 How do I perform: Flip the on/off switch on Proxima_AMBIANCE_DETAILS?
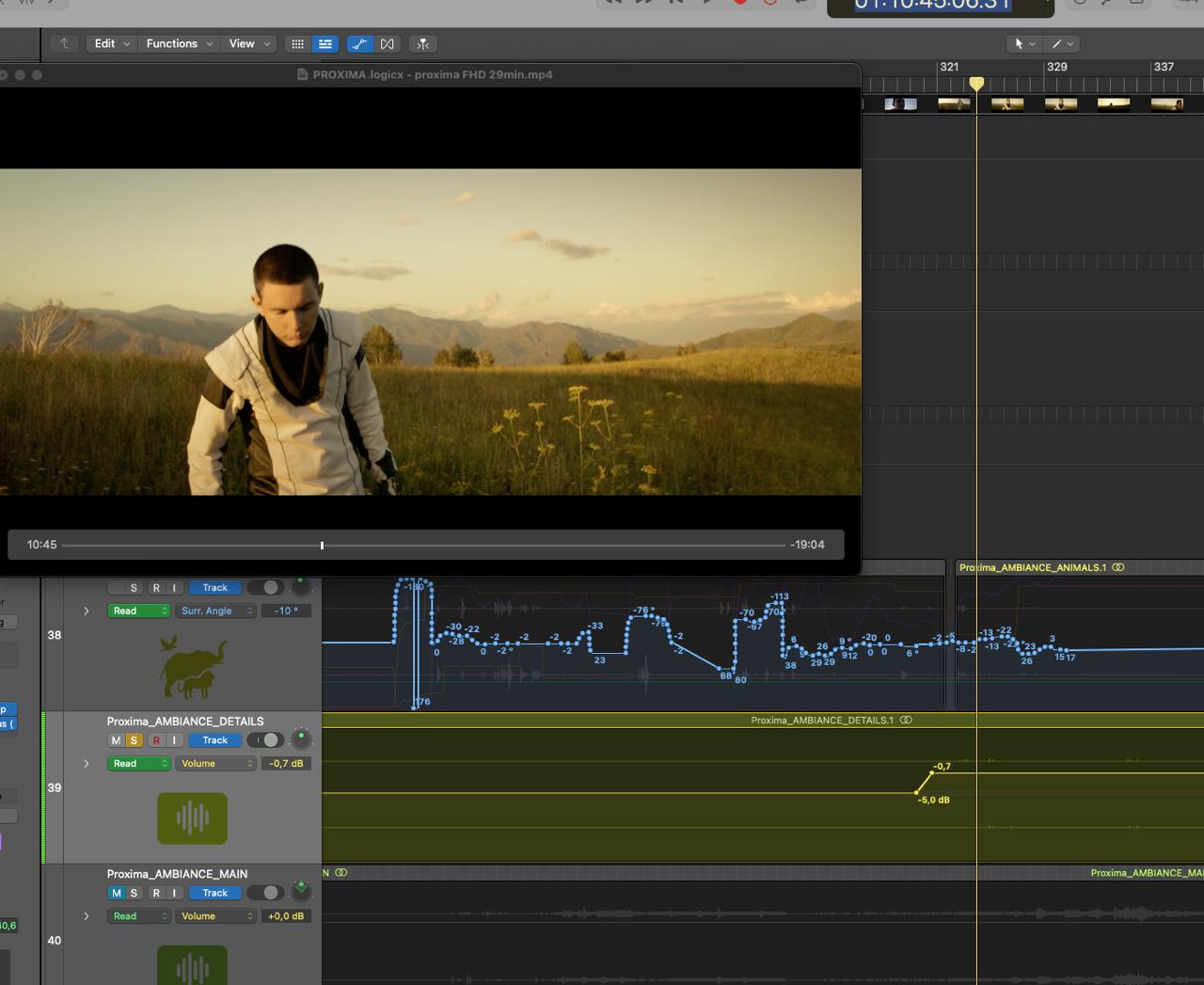click(266, 740)
